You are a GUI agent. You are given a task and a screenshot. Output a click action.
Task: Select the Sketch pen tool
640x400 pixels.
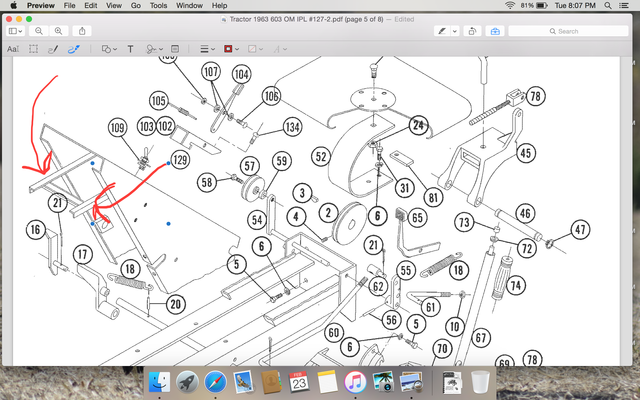point(53,49)
